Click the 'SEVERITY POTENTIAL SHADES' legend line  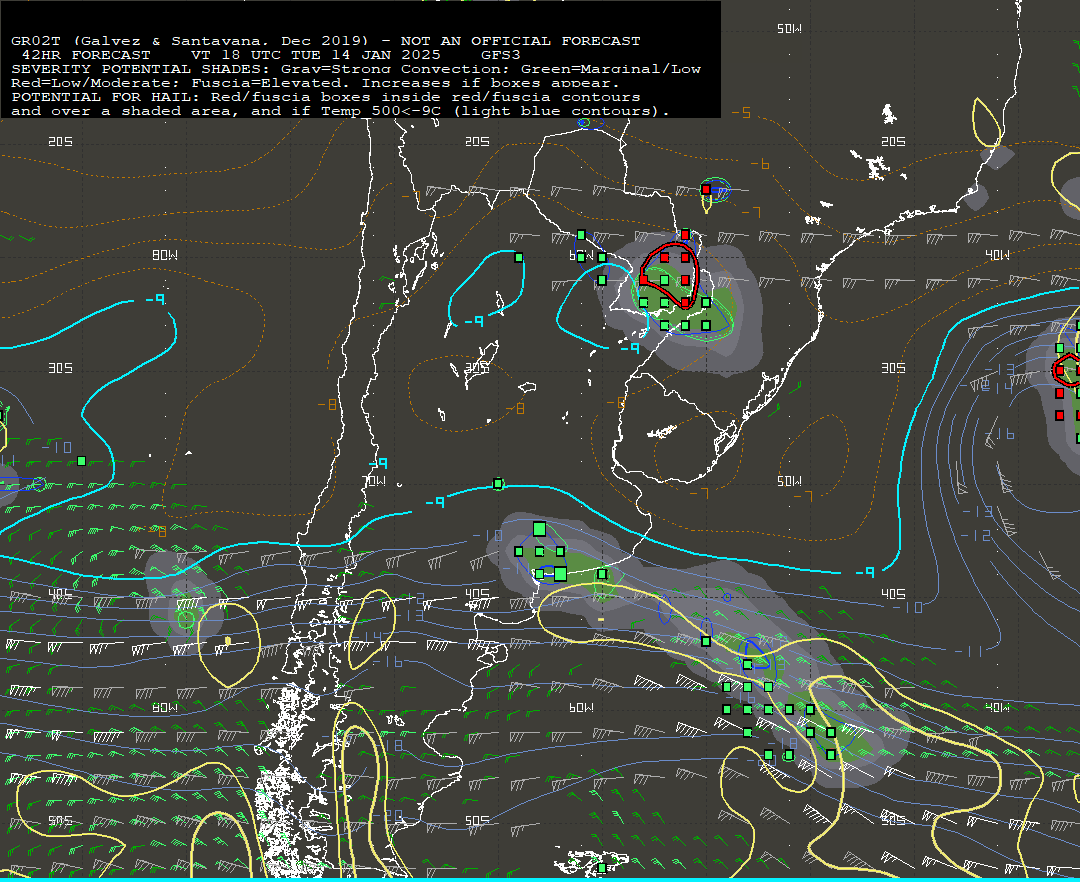click(x=356, y=69)
